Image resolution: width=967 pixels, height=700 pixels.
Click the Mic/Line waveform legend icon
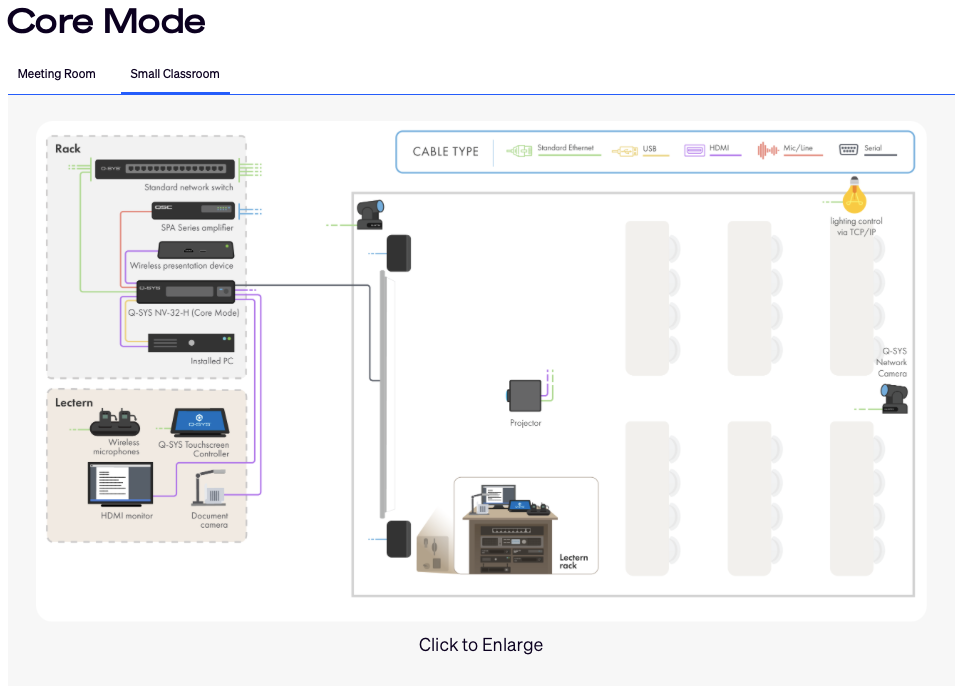pos(768,150)
